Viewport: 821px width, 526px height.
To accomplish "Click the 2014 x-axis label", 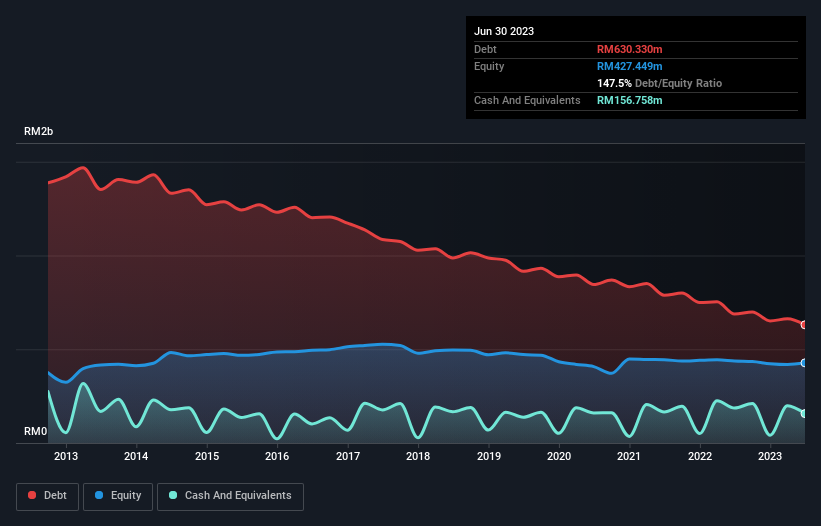I will [136, 456].
